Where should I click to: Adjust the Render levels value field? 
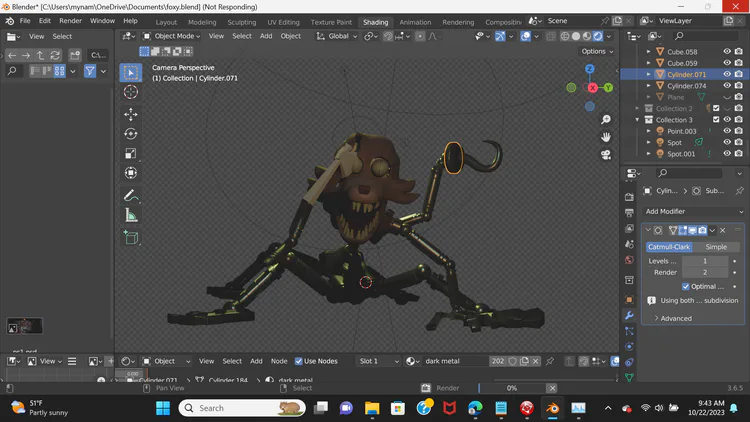click(705, 272)
